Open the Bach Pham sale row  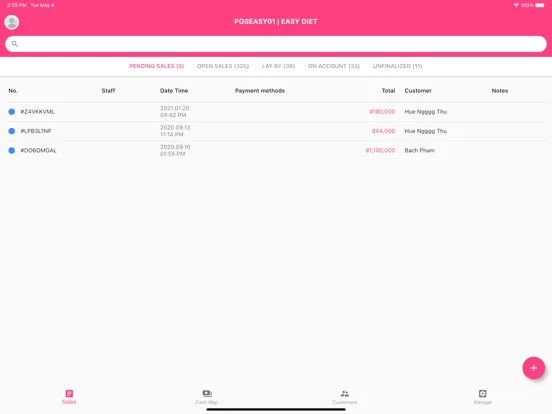[x=276, y=150]
